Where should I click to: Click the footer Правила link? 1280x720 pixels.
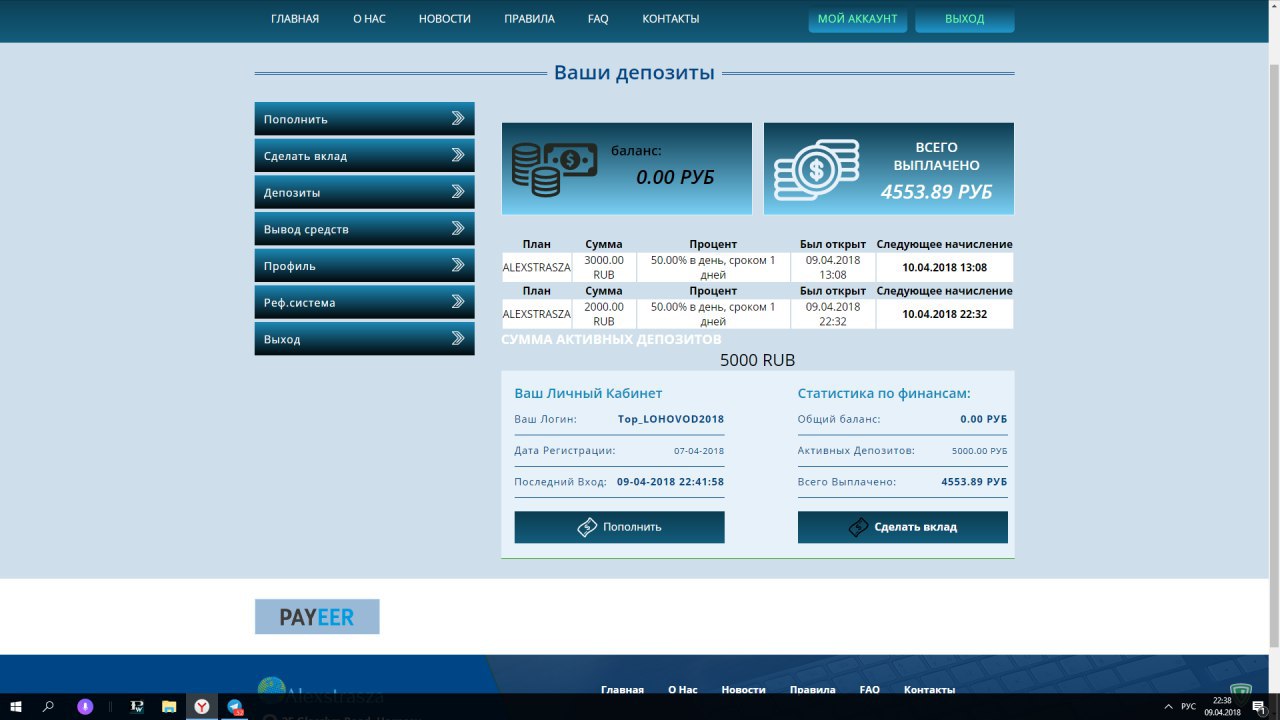(812, 689)
